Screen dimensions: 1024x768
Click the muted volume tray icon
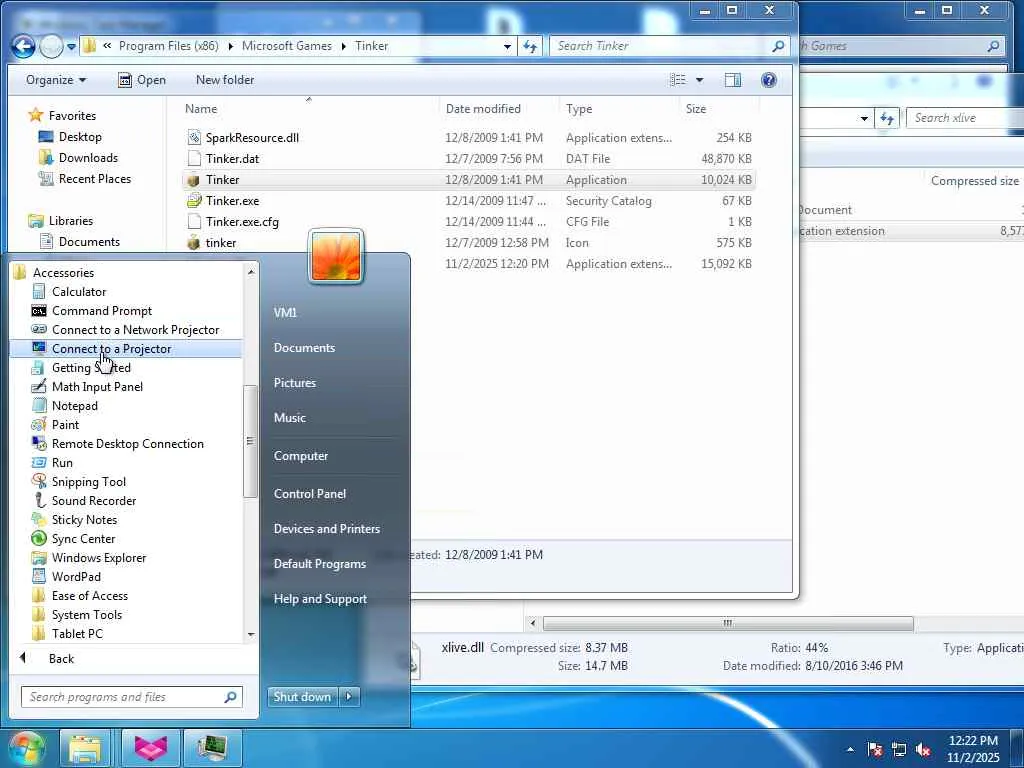tap(923, 750)
